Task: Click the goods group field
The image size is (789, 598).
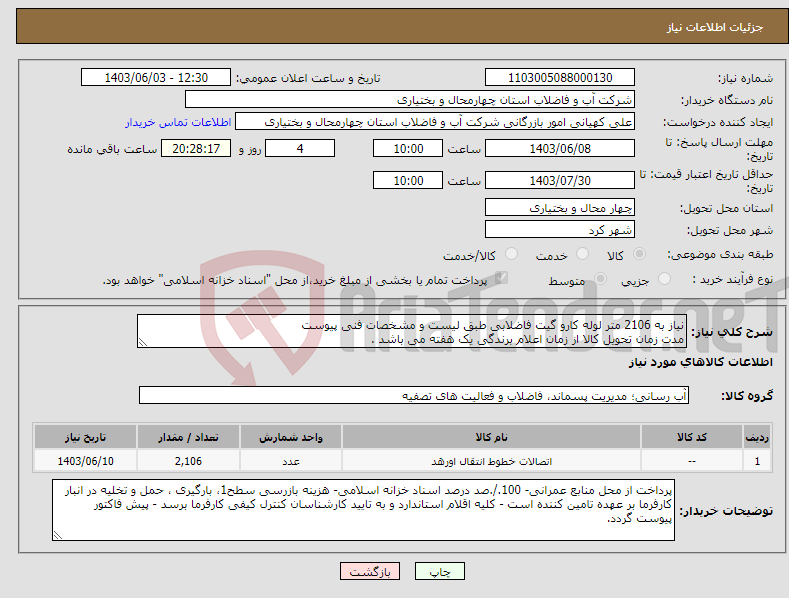Action: click(x=414, y=396)
